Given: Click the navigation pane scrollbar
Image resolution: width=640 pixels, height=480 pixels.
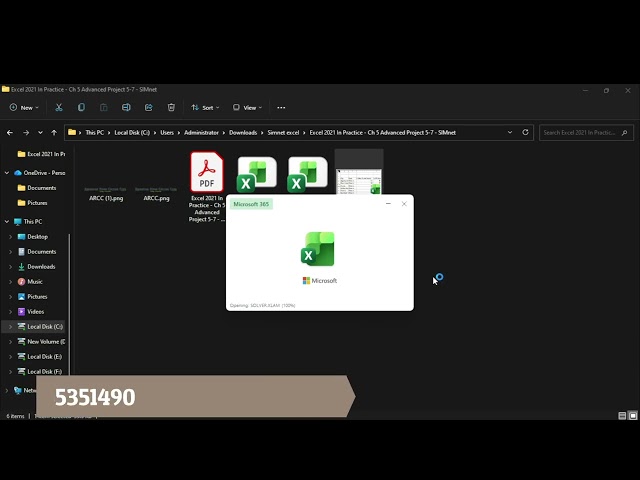Looking at the screenshot, I should point(69,304).
